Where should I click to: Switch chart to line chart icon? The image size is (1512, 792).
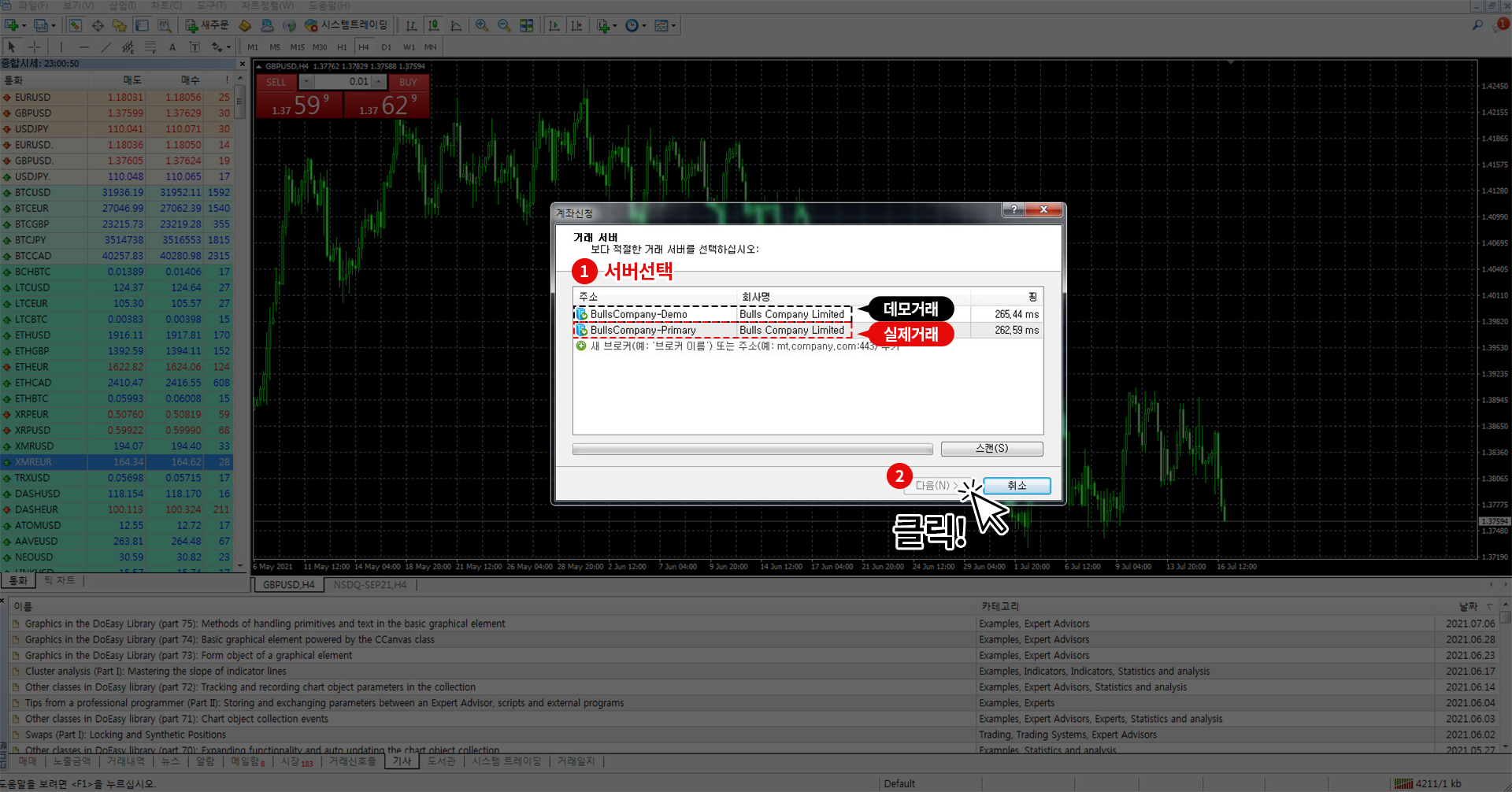455,25
